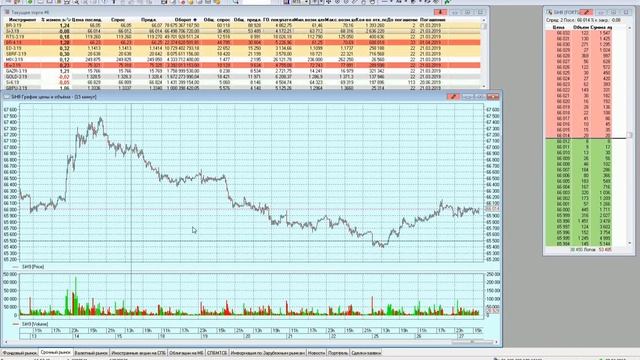Select the Срочный рынок tab
Screen dimensions: 640x360
[x=56, y=352]
